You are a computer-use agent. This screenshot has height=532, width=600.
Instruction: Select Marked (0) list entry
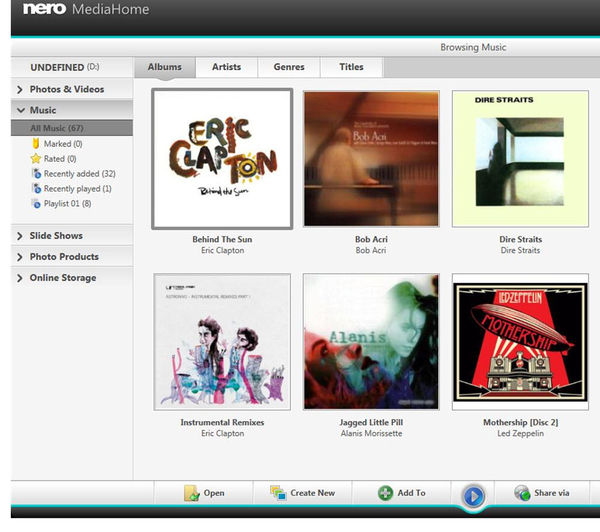click(63, 144)
